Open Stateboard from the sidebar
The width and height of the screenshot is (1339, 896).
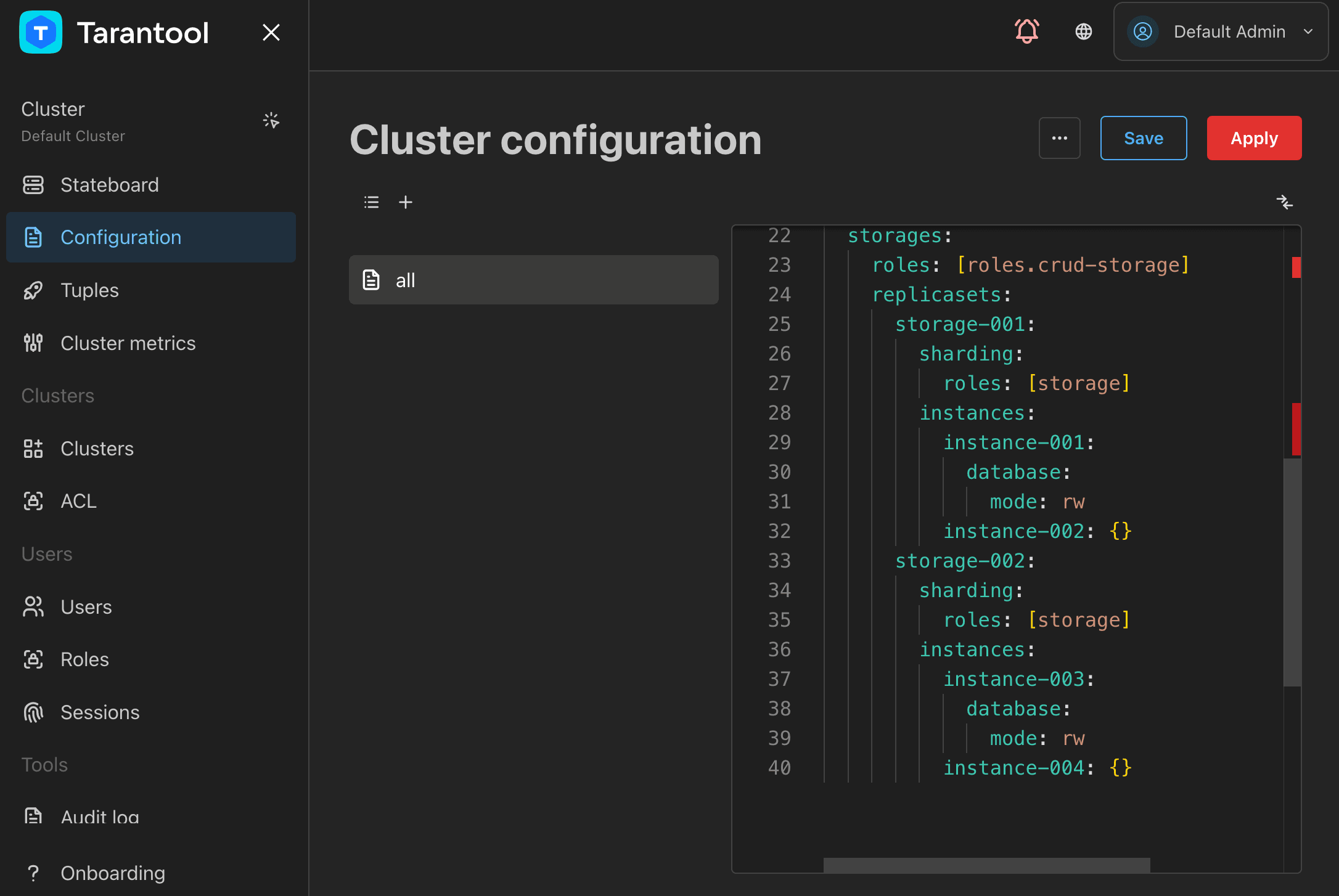point(151,185)
